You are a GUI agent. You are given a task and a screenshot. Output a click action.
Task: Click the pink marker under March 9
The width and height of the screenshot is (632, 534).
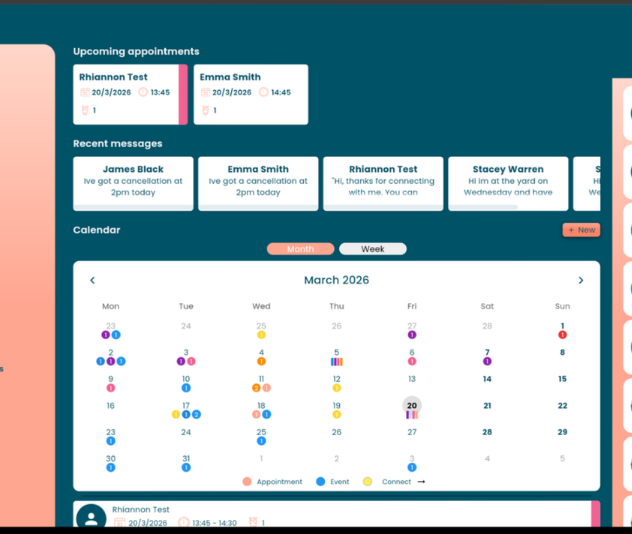[110, 388]
